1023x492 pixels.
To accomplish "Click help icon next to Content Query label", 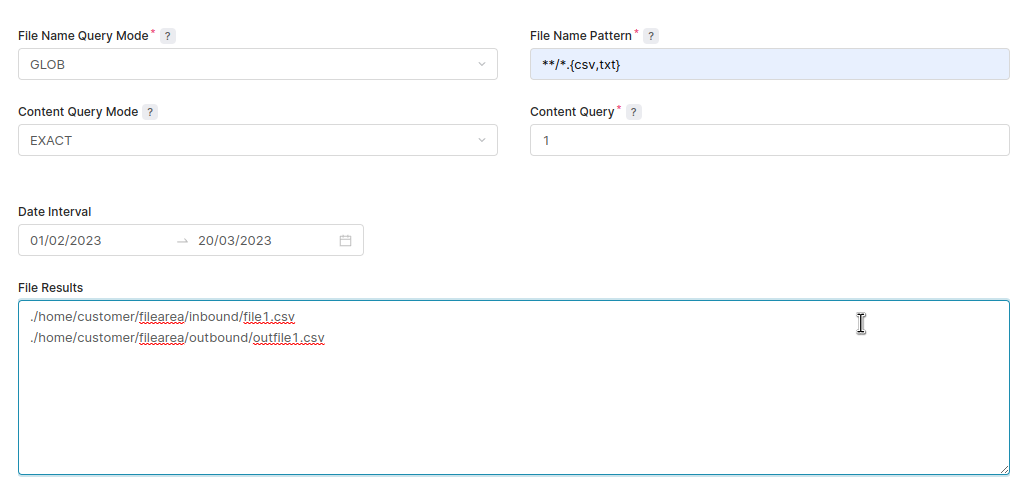I will [633, 112].
